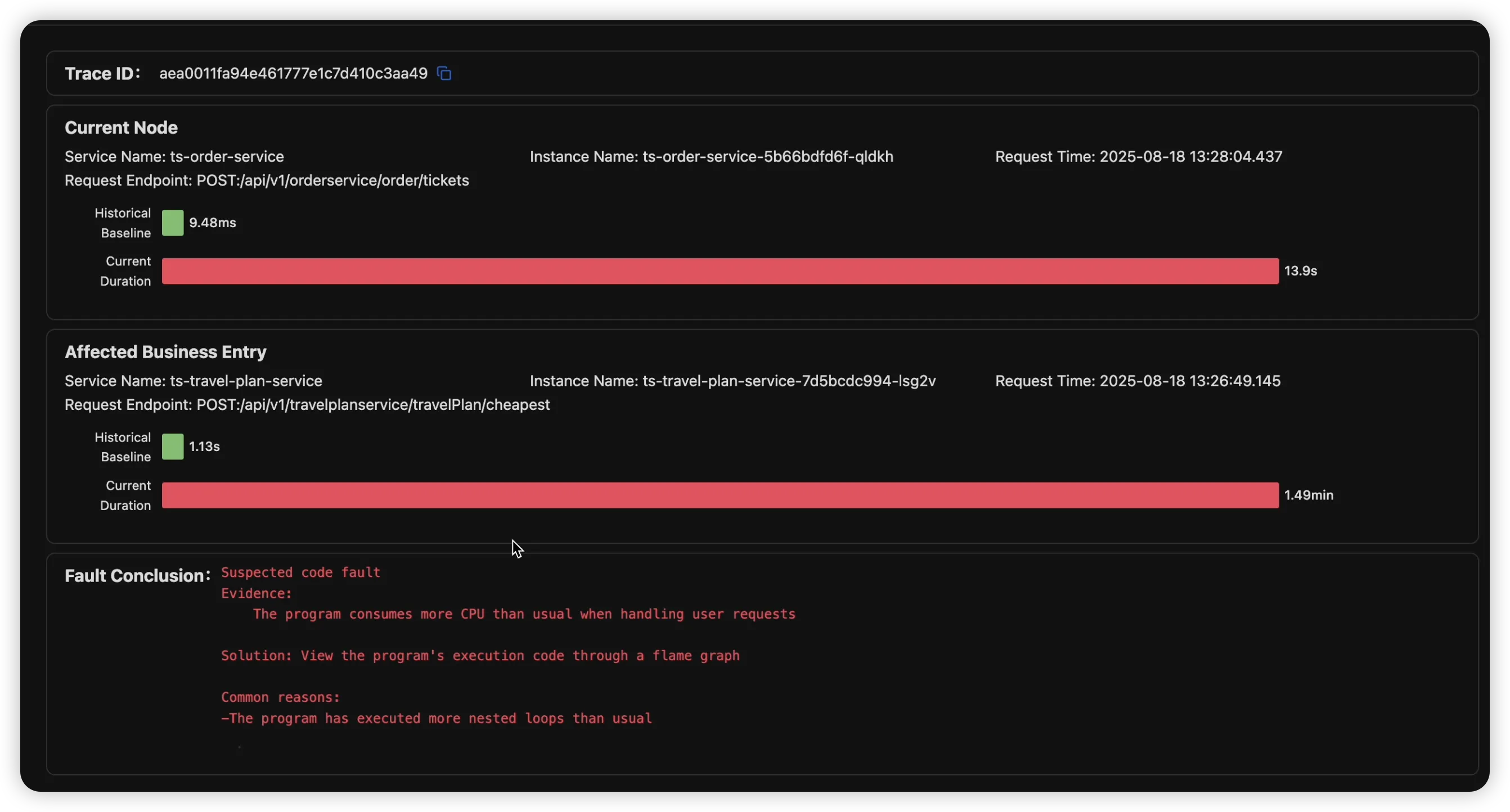Click the 1.49min current duration label

pyautogui.click(x=1309, y=495)
